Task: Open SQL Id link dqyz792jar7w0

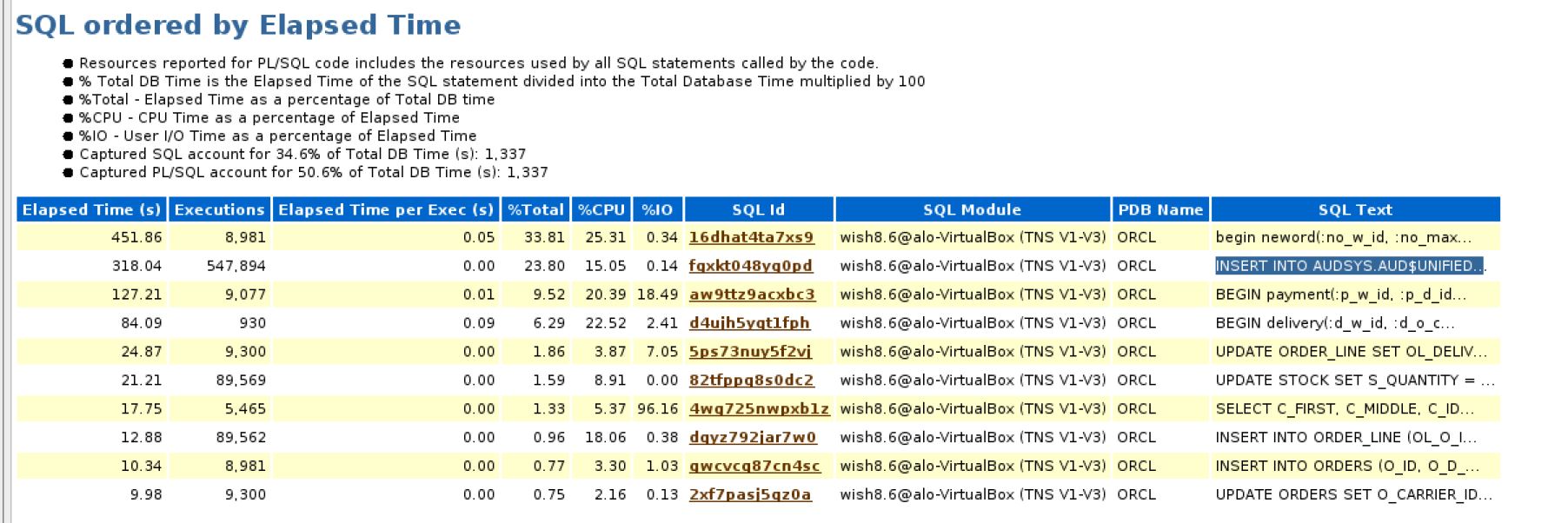Action: tap(752, 438)
